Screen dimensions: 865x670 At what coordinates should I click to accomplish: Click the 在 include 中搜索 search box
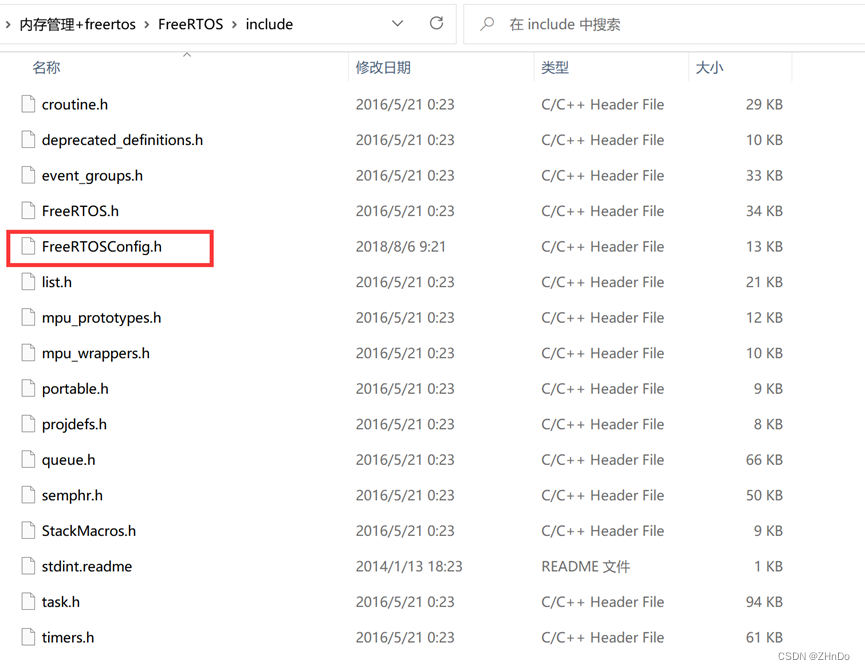pyautogui.click(x=664, y=24)
